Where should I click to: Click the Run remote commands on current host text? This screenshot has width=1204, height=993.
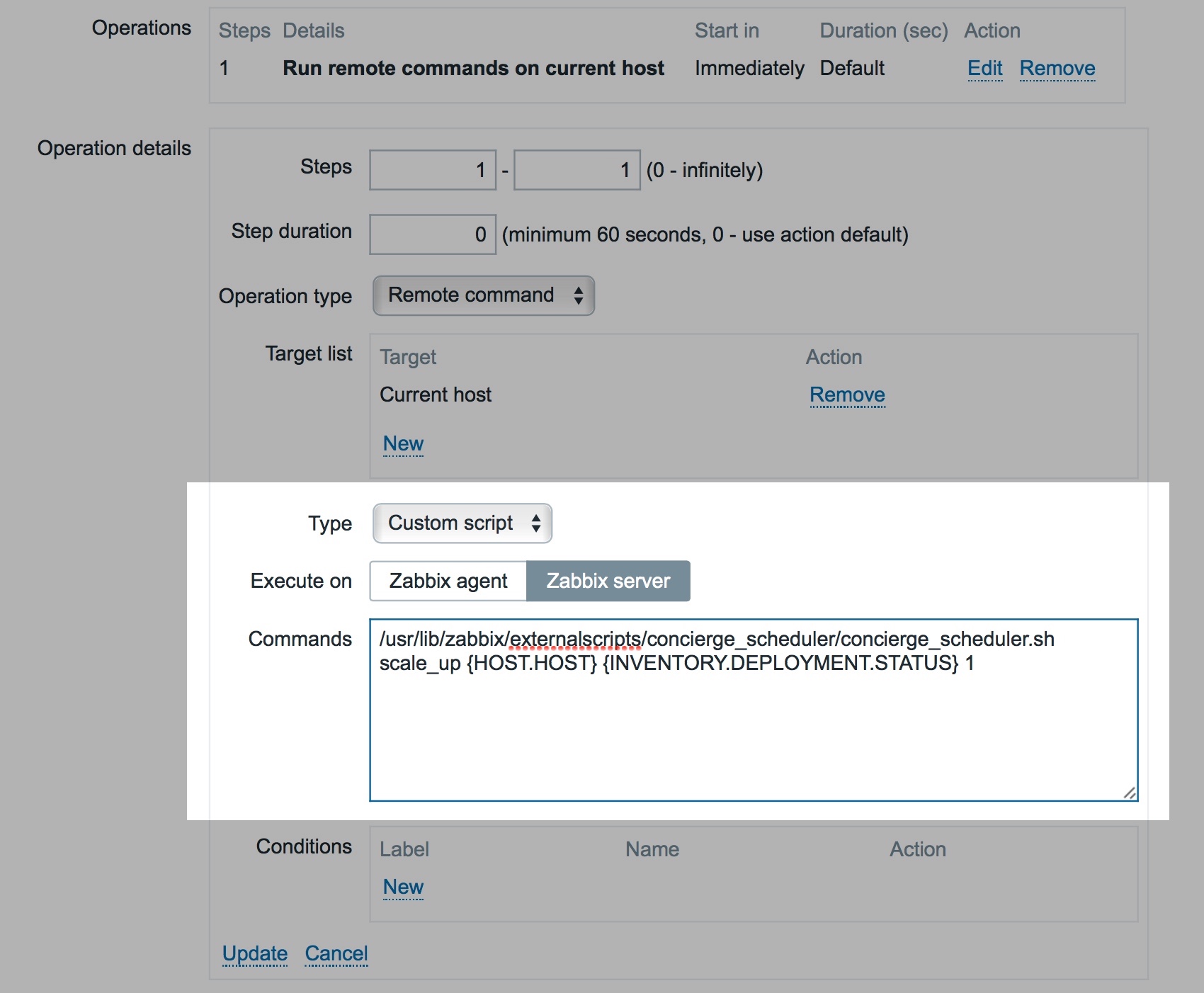pyautogui.click(x=474, y=68)
